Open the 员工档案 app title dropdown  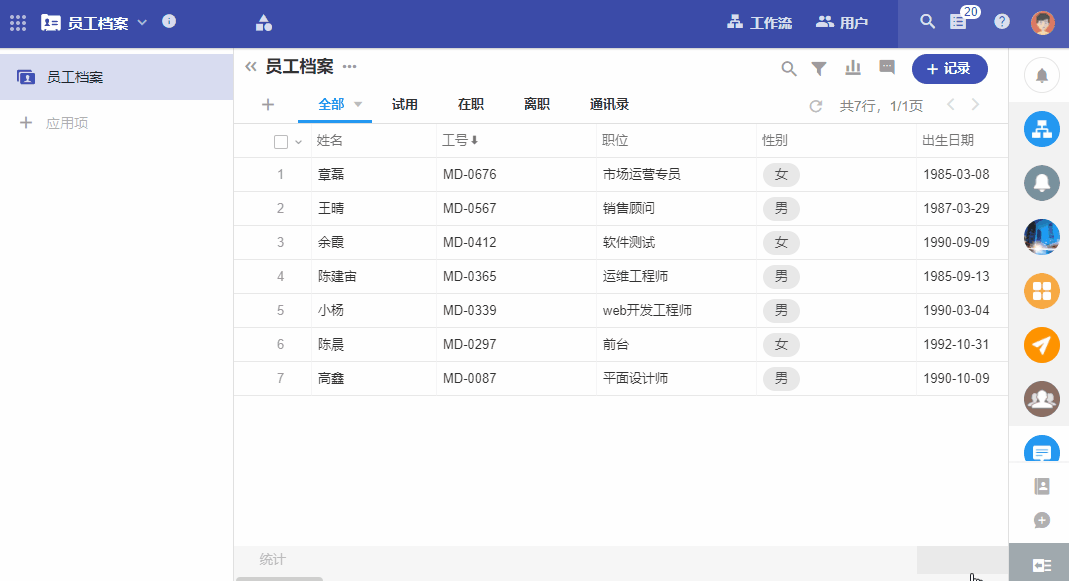(x=142, y=22)
